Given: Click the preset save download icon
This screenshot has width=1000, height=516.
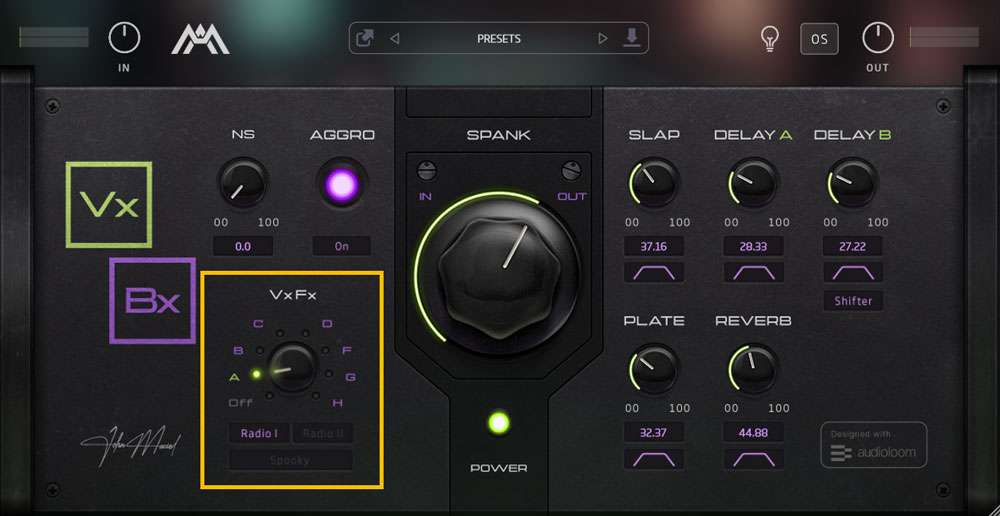Looking at the screenshot, I should coord(631,38).
